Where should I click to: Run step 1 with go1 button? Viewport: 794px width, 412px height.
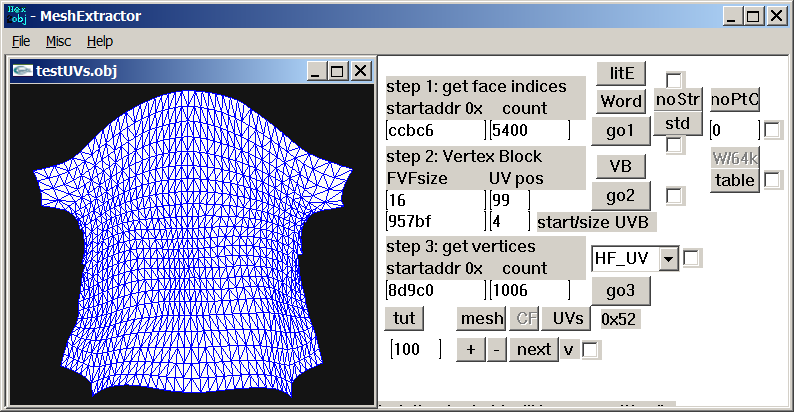click(x=621, y=130)
